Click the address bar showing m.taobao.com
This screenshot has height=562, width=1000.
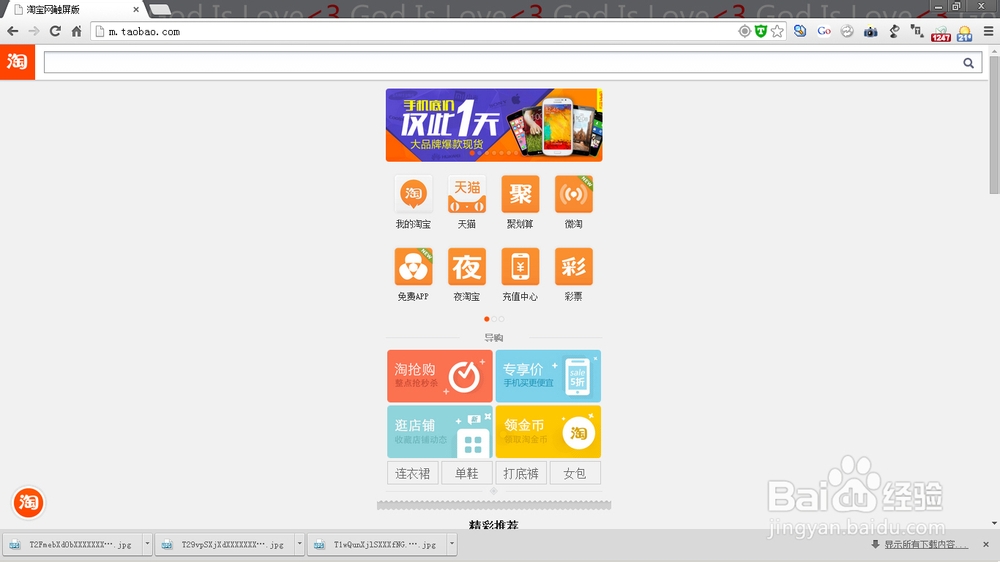415,31
